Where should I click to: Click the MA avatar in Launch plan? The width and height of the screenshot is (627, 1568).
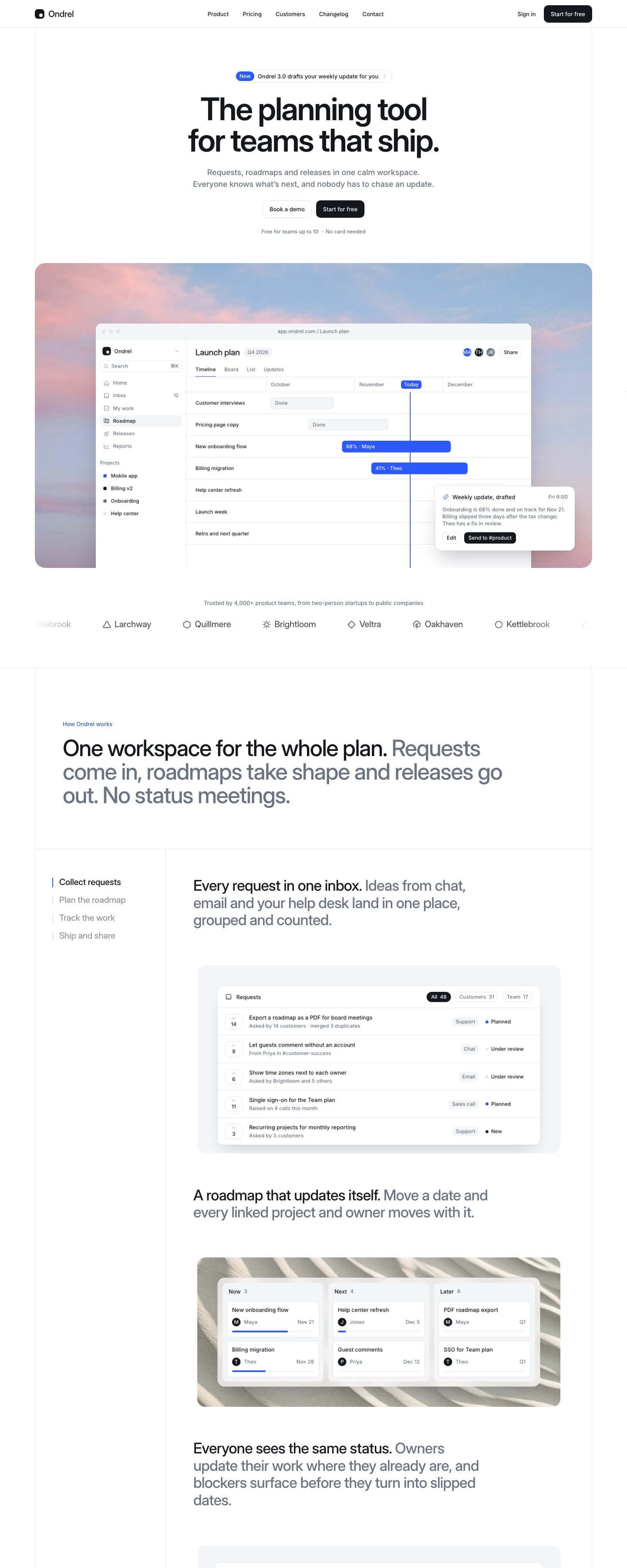467,352
